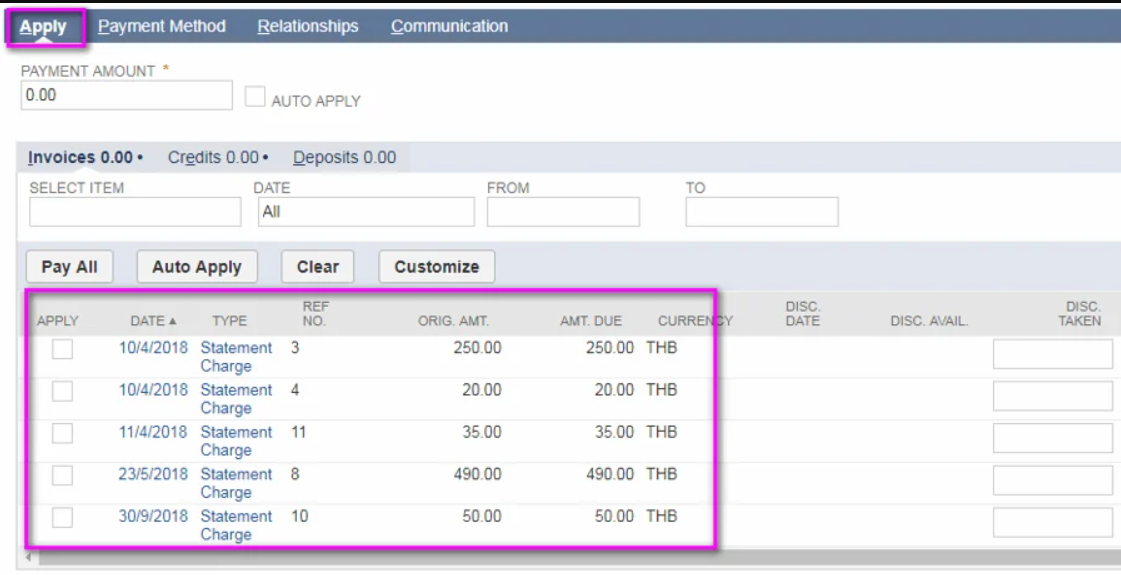Enable the Auto Apply checkbox

click(255, 97)
